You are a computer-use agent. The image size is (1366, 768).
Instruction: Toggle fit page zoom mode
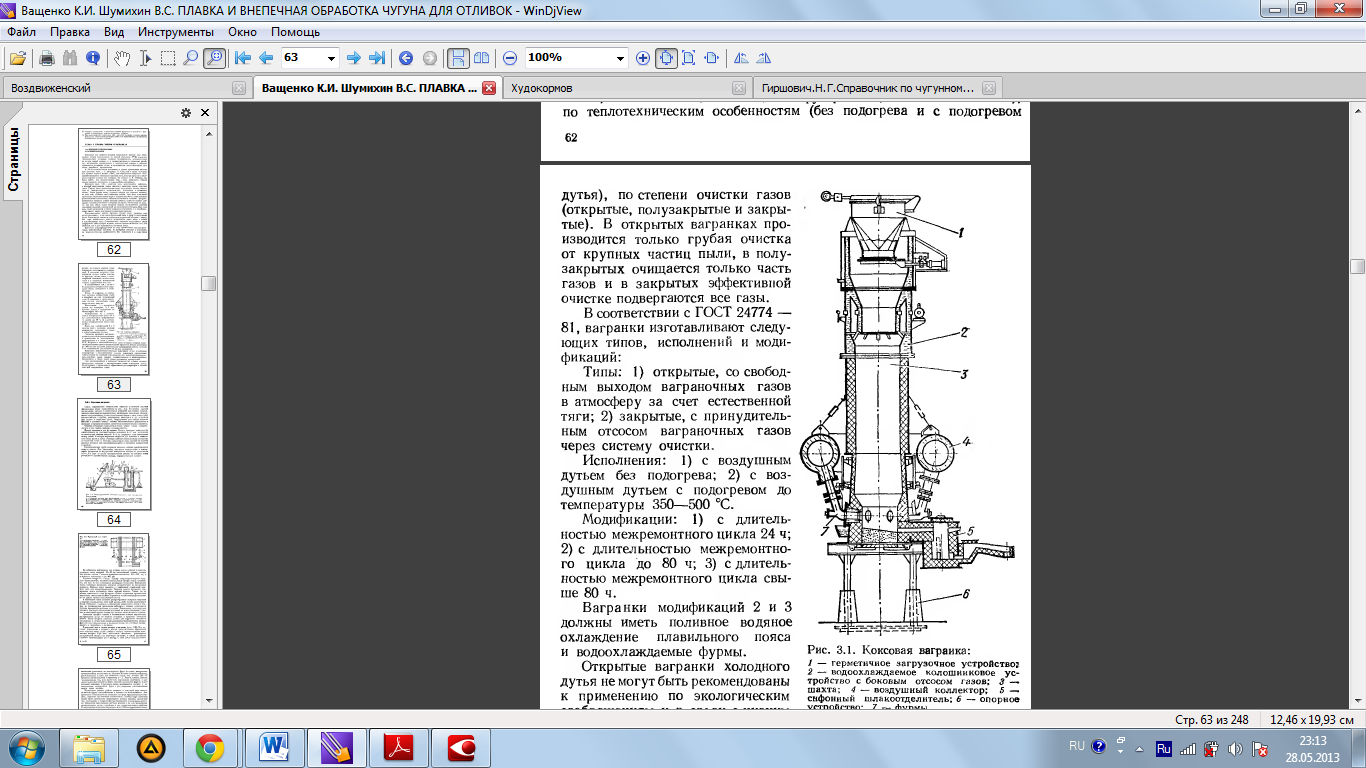coord(689,58)
